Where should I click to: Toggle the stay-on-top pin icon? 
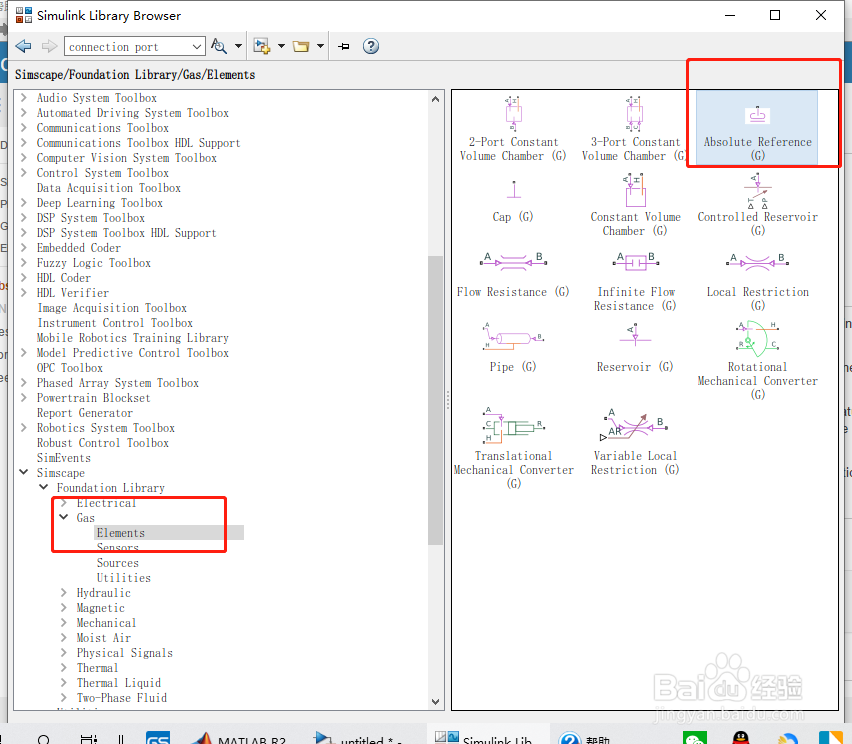pos(344,46)
